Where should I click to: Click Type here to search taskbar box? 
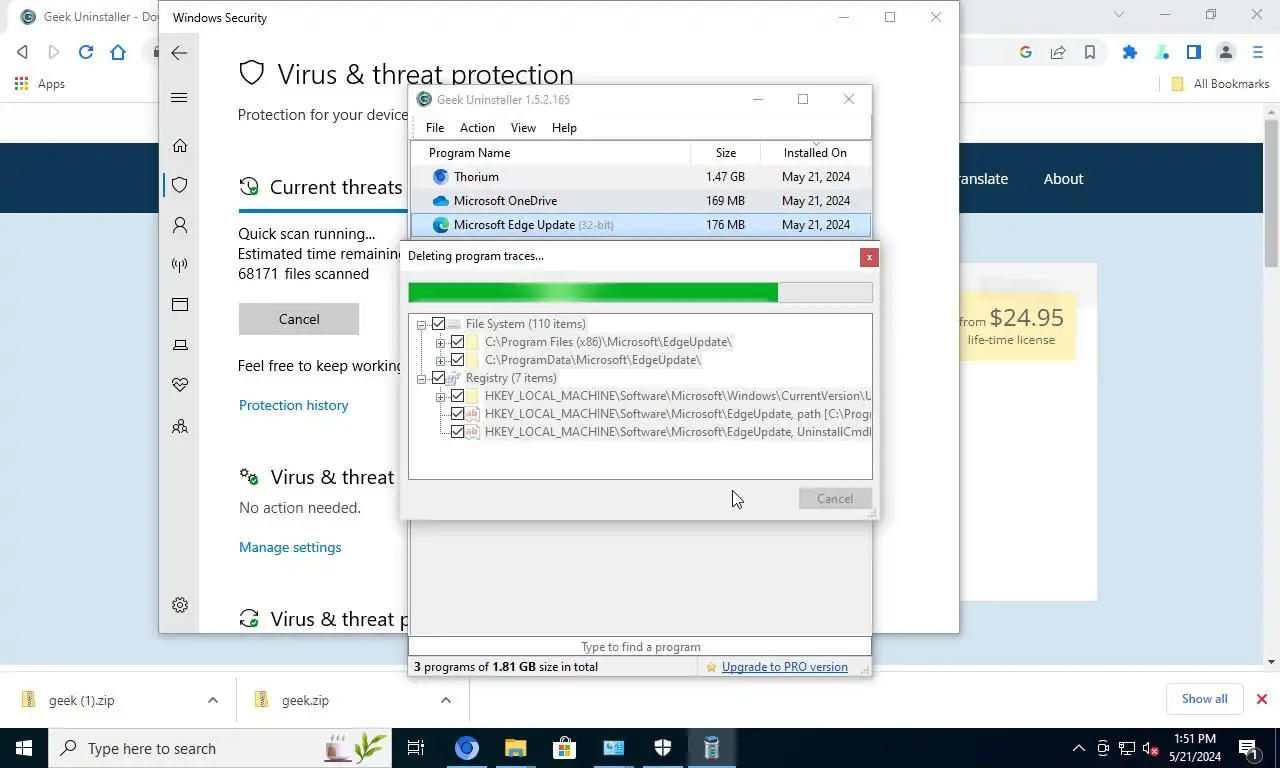tap(218, 748)
